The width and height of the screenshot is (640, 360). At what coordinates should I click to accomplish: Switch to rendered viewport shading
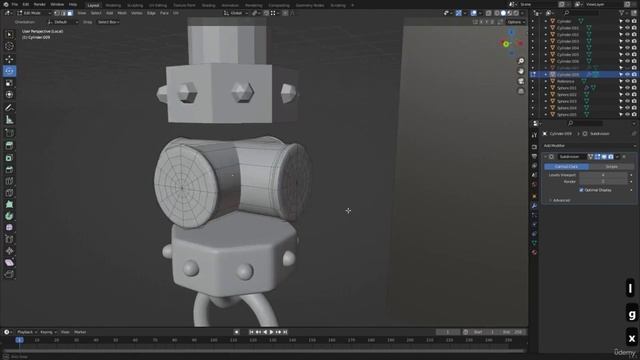tap(516, 13)
